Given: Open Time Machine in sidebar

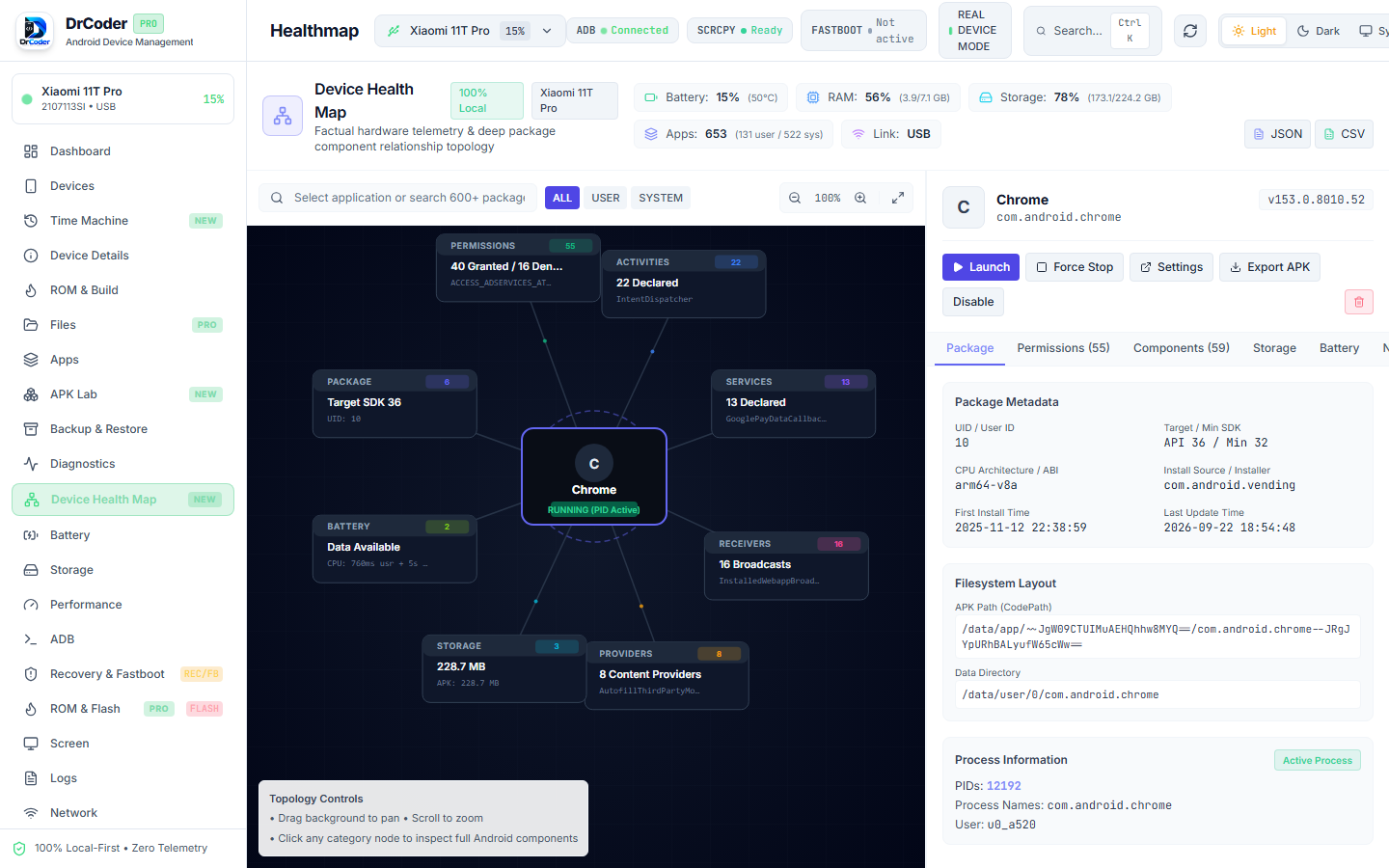Looking at the screenshot, I should click(x=123, y=221).
